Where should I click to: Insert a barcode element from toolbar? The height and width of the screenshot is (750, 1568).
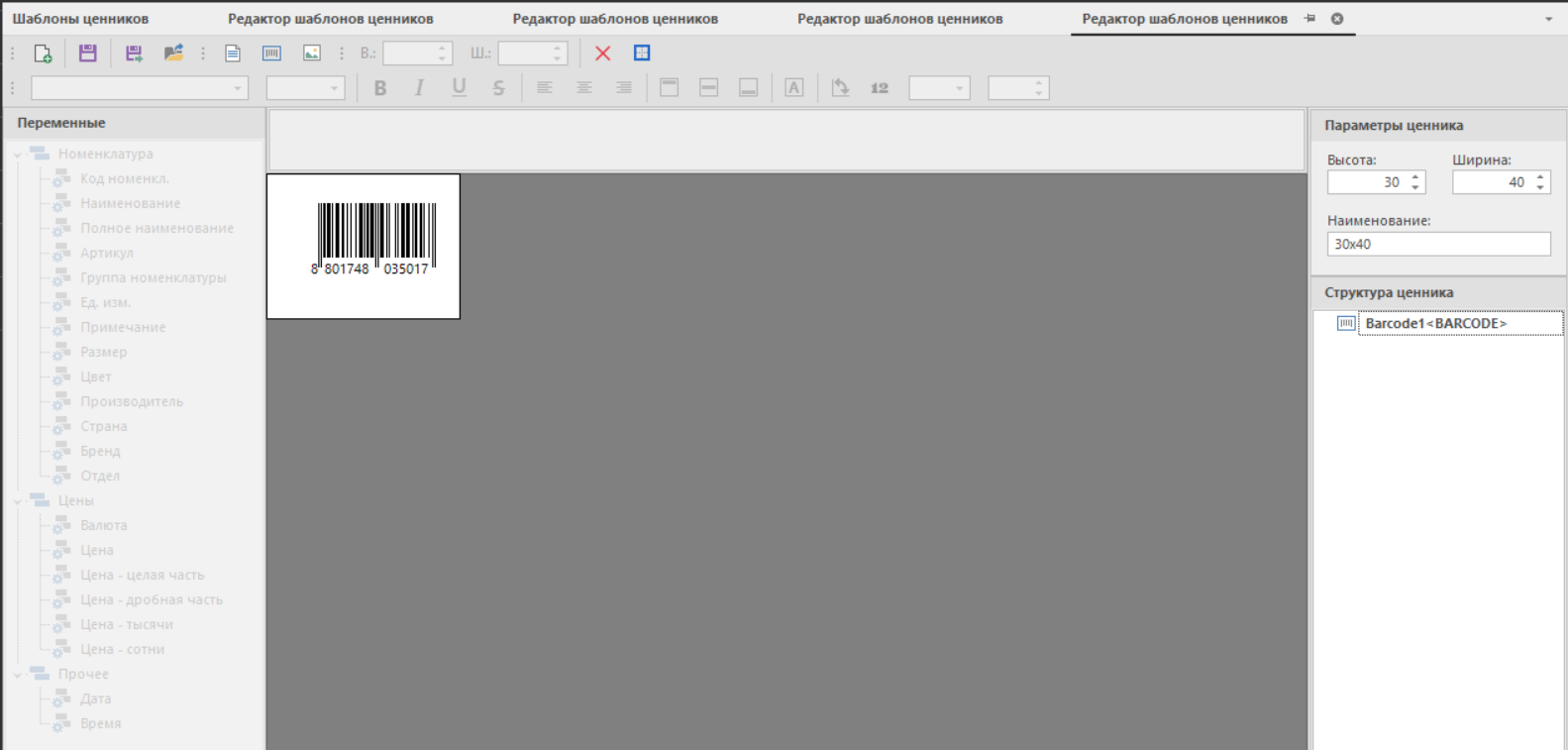pos(271,54)
